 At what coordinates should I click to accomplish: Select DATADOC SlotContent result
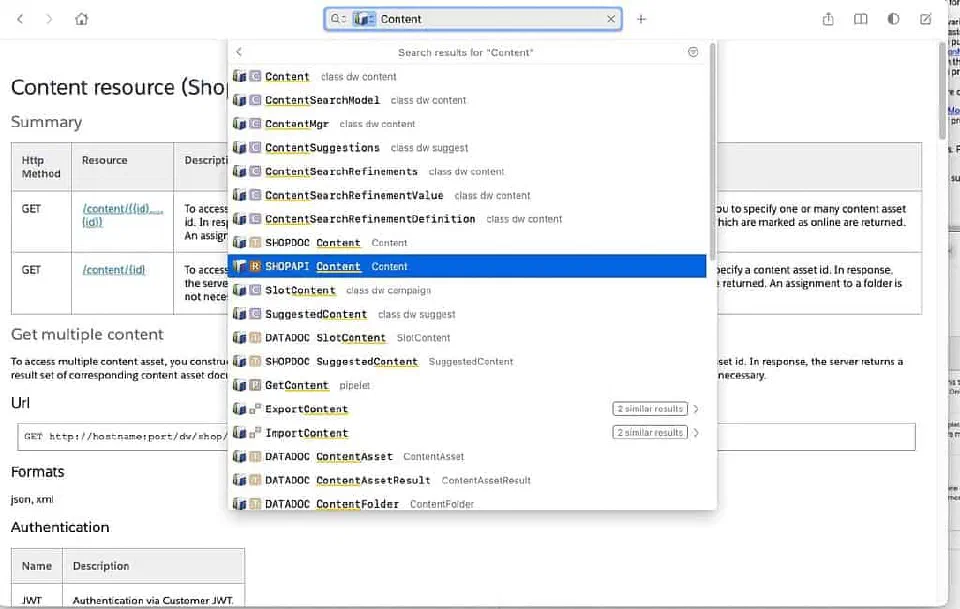click(x=467, y=337)
